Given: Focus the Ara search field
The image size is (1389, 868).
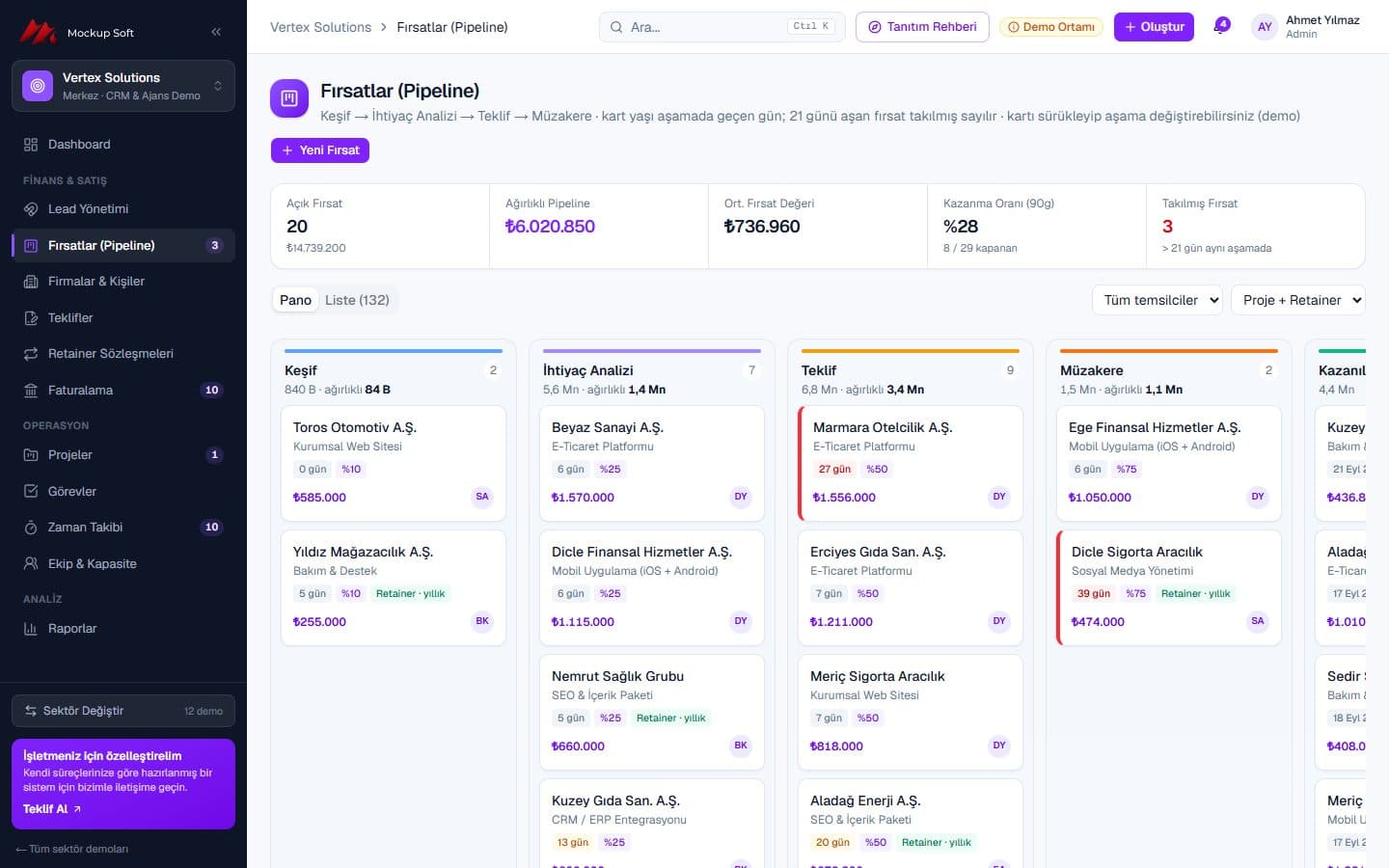Looking at the screenshot, I should point(722,27).
